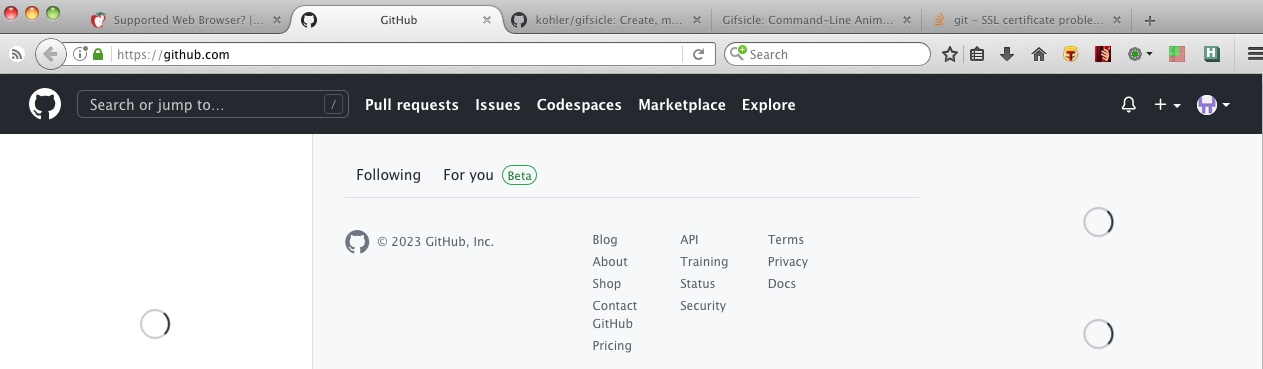
Task: Reload the page with refresh icon
Action: [x=699, y=55]
